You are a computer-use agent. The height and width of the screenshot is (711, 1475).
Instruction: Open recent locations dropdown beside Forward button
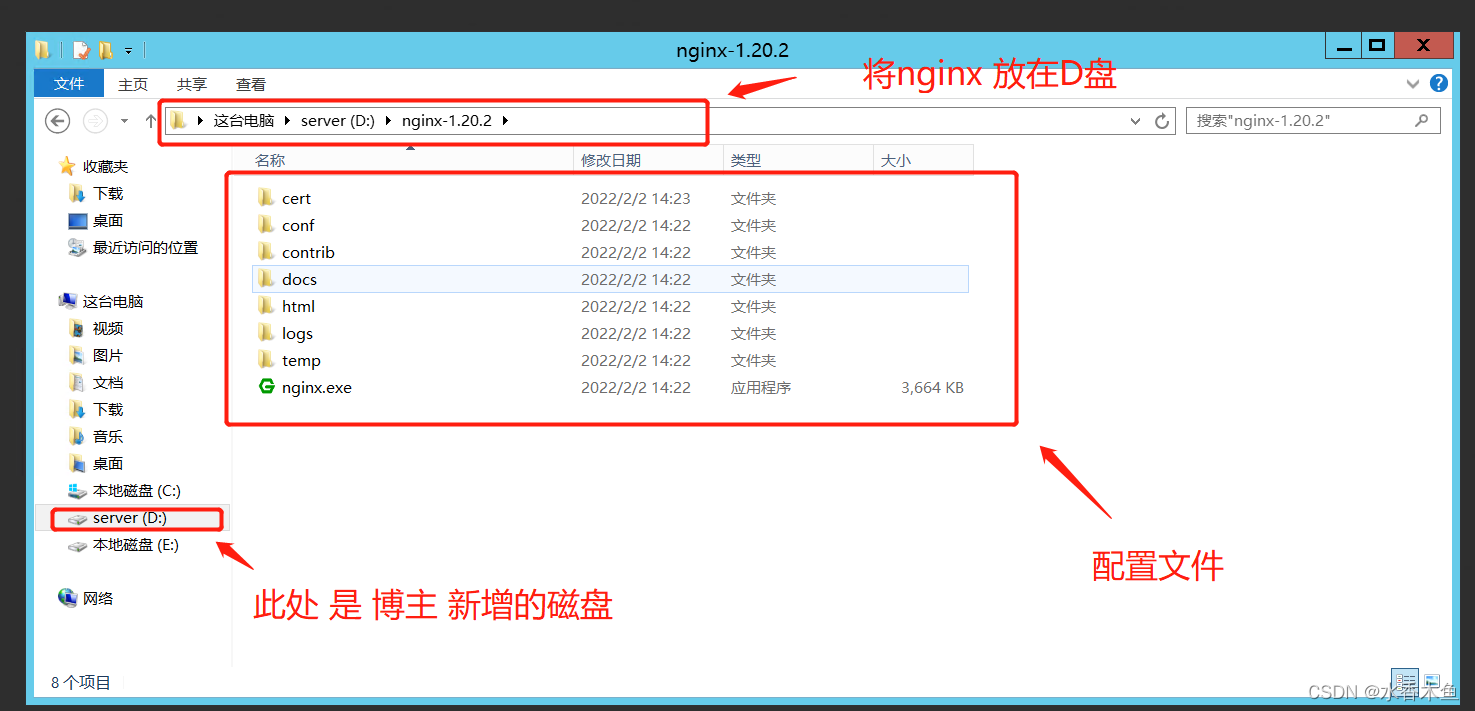click(x=124, y=121)
